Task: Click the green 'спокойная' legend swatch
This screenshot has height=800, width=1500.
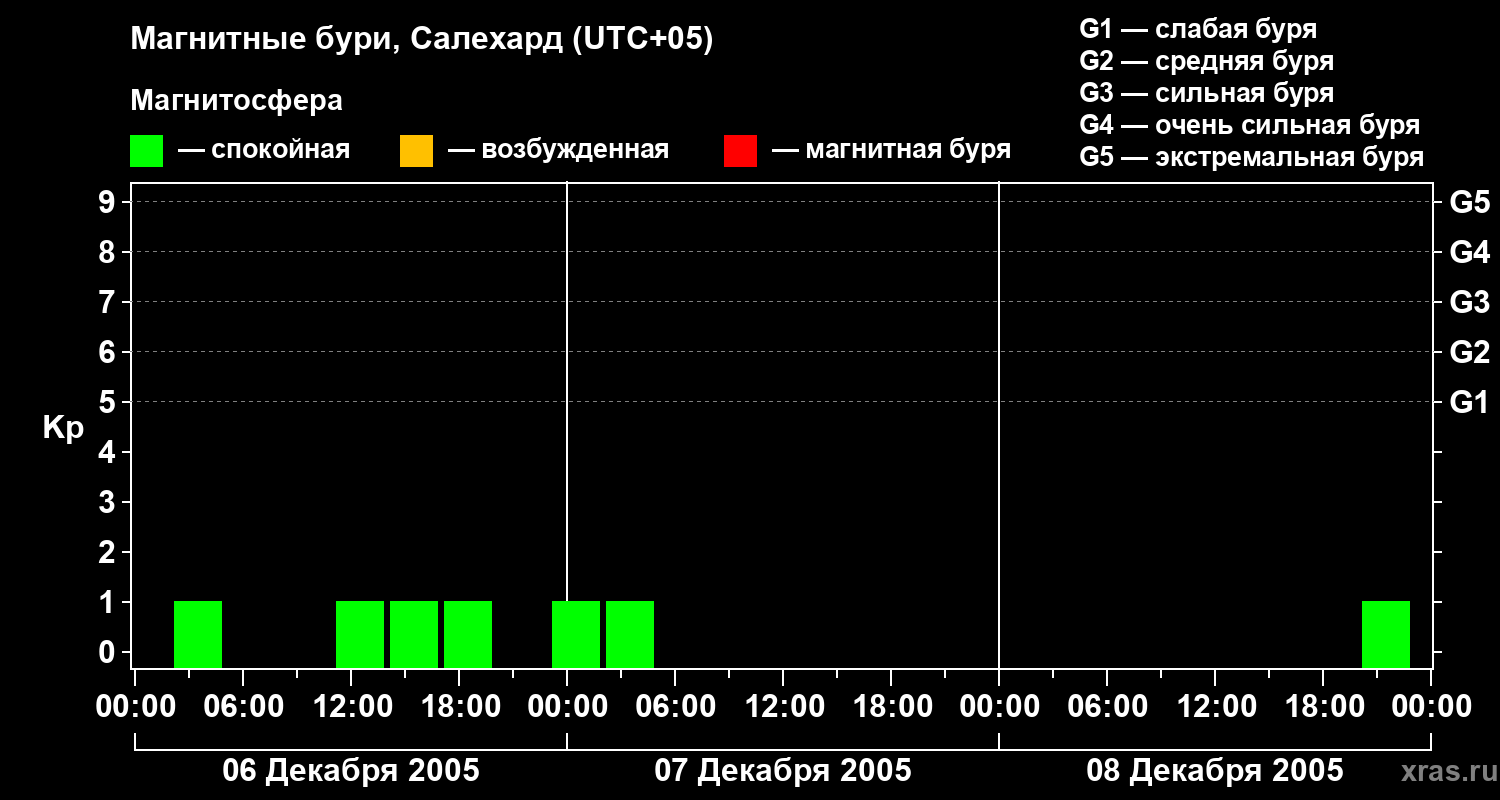Action: [146, 151]
